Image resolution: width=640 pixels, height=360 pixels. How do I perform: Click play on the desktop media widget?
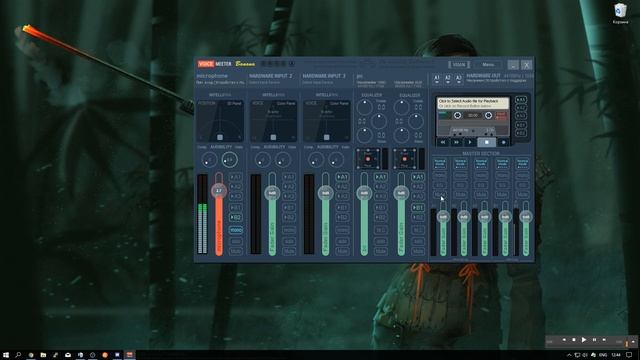[584, 340]
